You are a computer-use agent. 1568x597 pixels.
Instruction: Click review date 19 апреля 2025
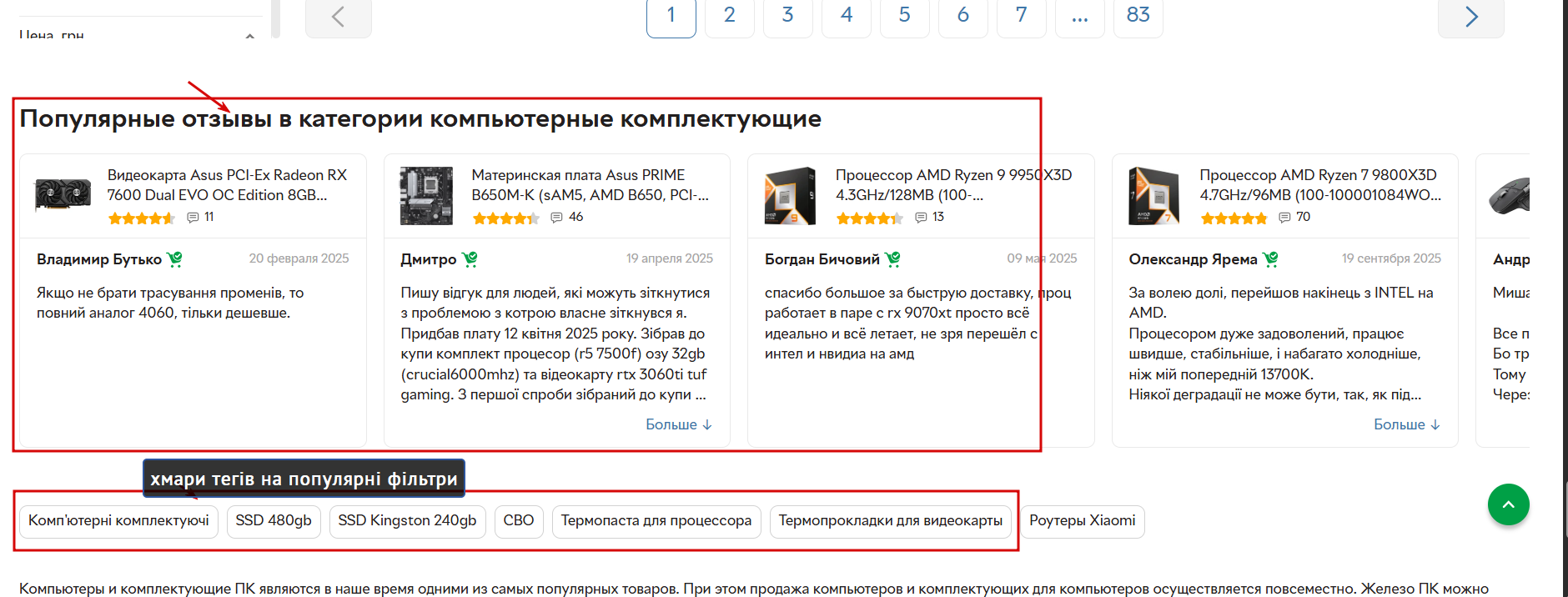670,258
